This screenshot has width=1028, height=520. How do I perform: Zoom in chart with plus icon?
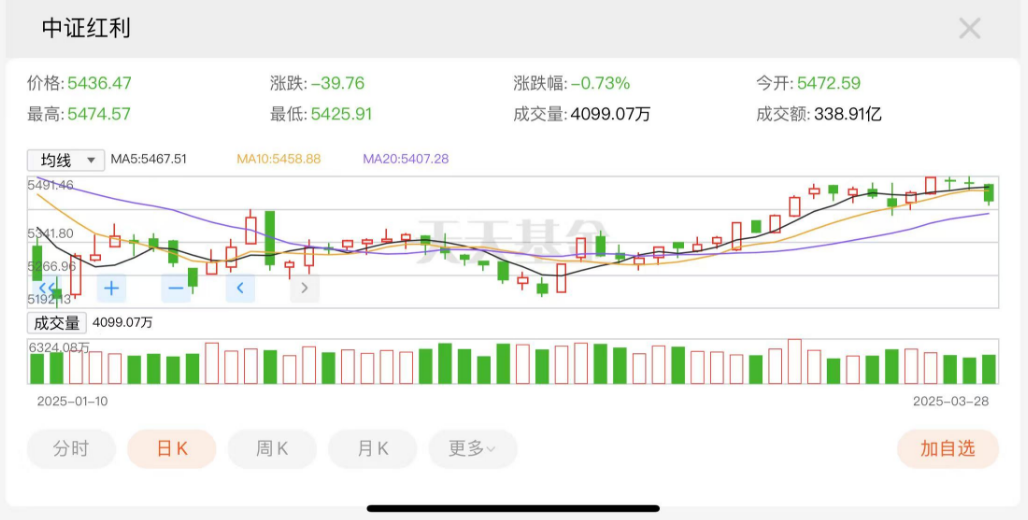(111, 288)
